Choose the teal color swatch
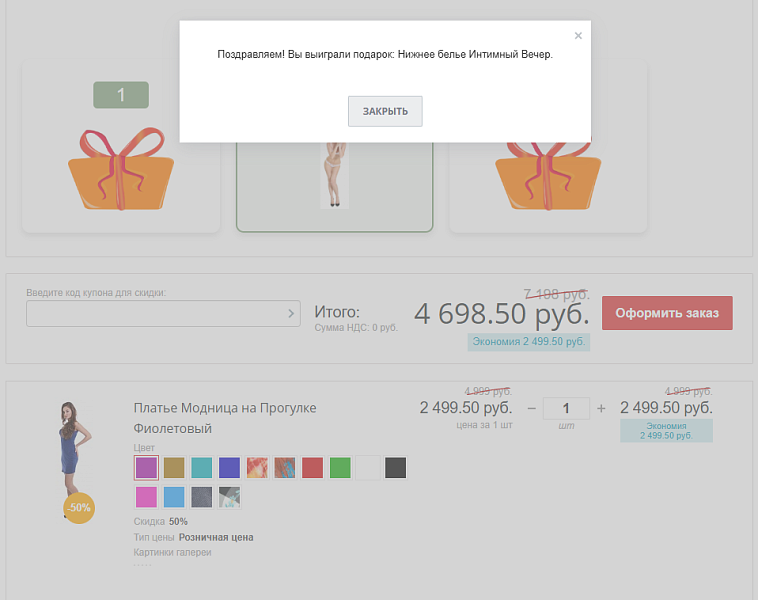 pyautogui.click(x=202, y=467)
